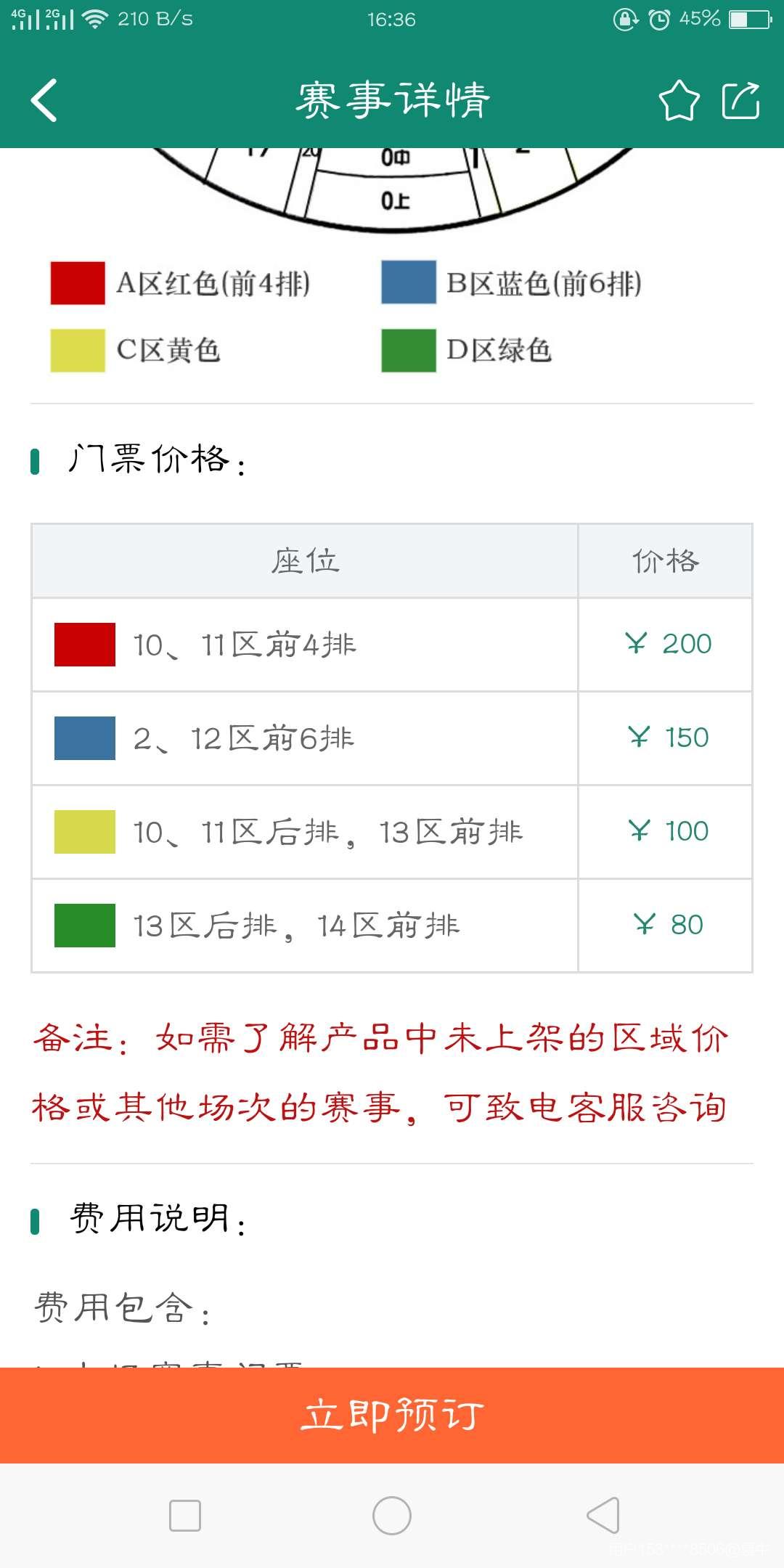Tap the back arrow in header

point(45,100)
